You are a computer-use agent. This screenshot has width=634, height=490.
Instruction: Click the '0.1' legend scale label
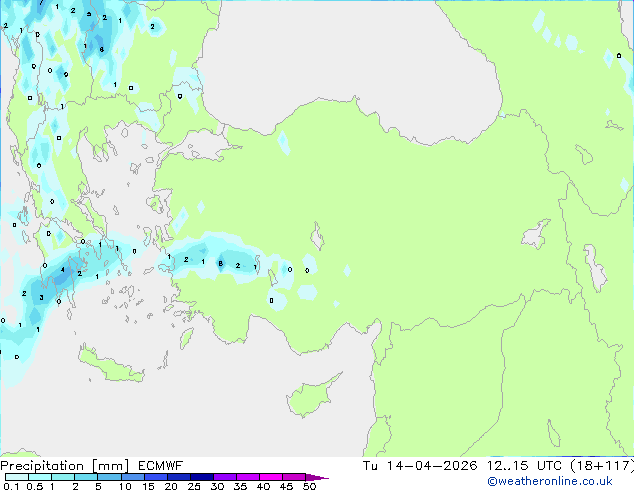(x=11, y=486)
